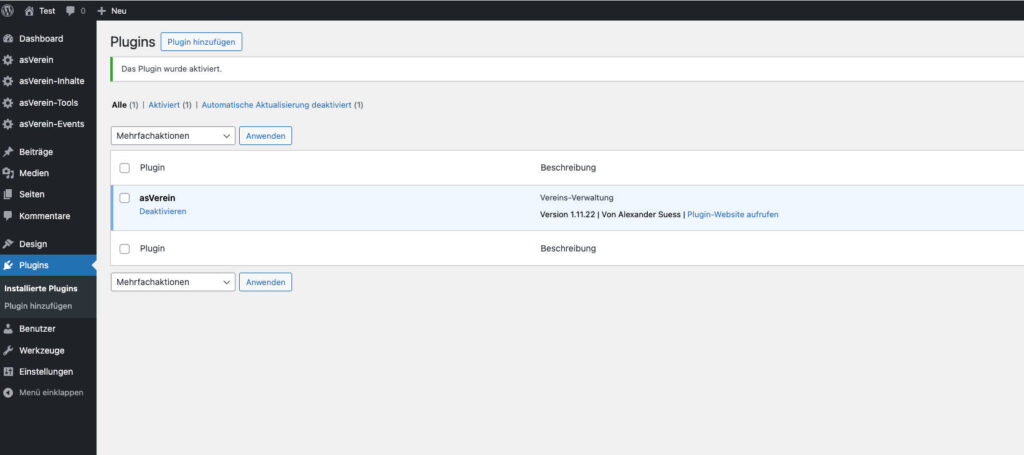
Task: Toggle select-all checkbox in table header
Action: (125, 168)
